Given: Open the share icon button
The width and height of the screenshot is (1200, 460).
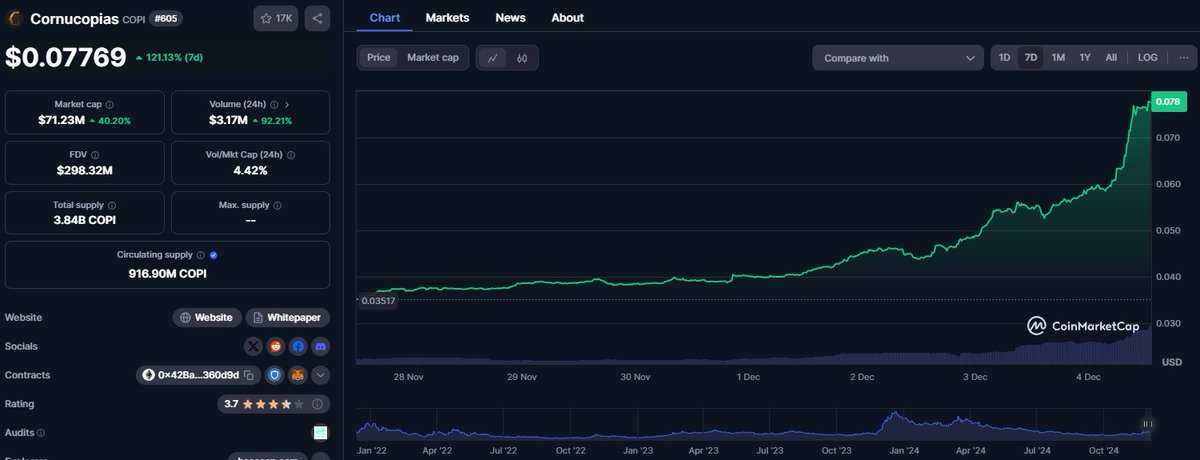Looking at the screenshot, I should [x=317, y=18].
